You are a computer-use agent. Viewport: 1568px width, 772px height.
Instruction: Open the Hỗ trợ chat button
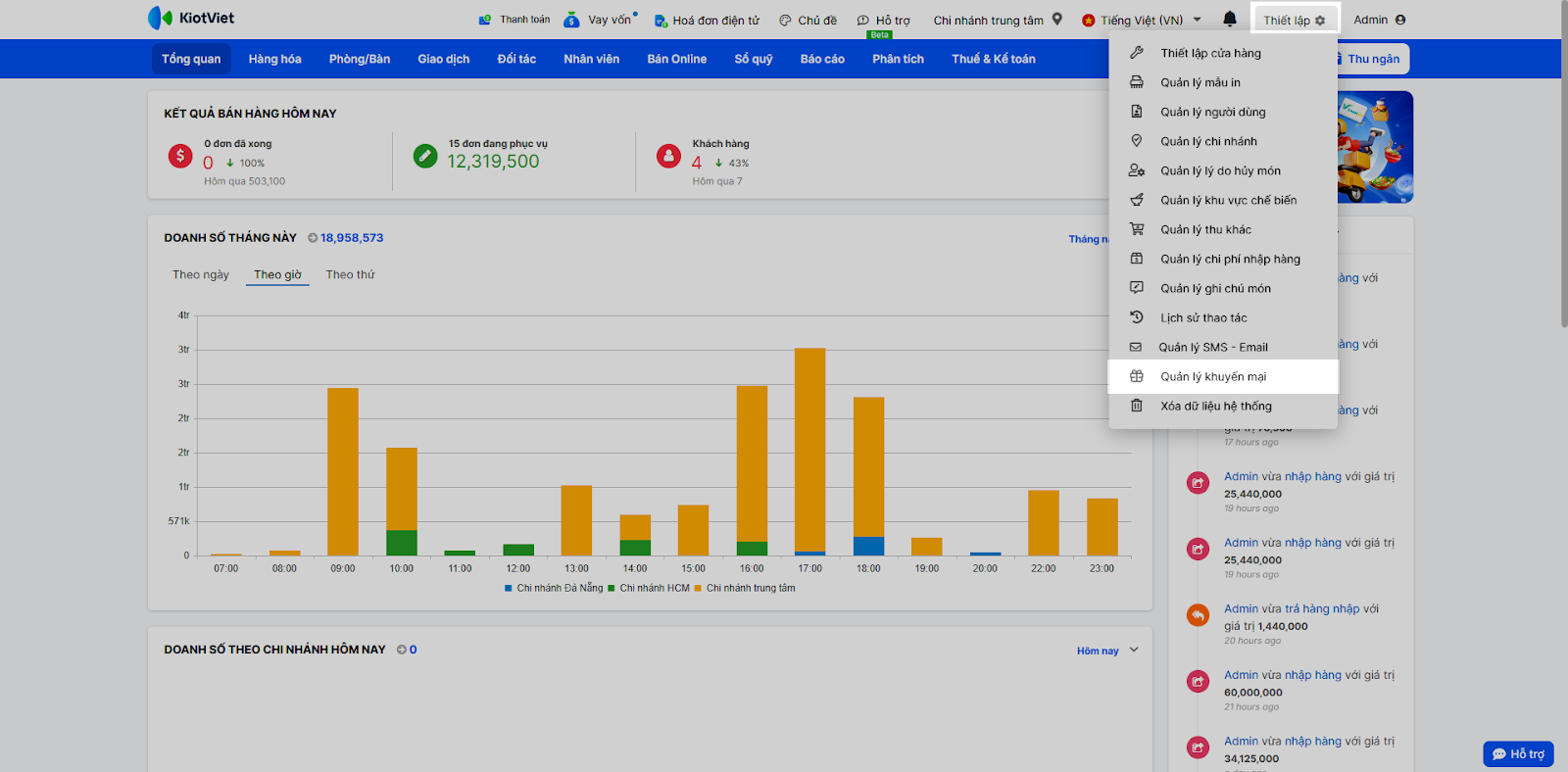1518,753
